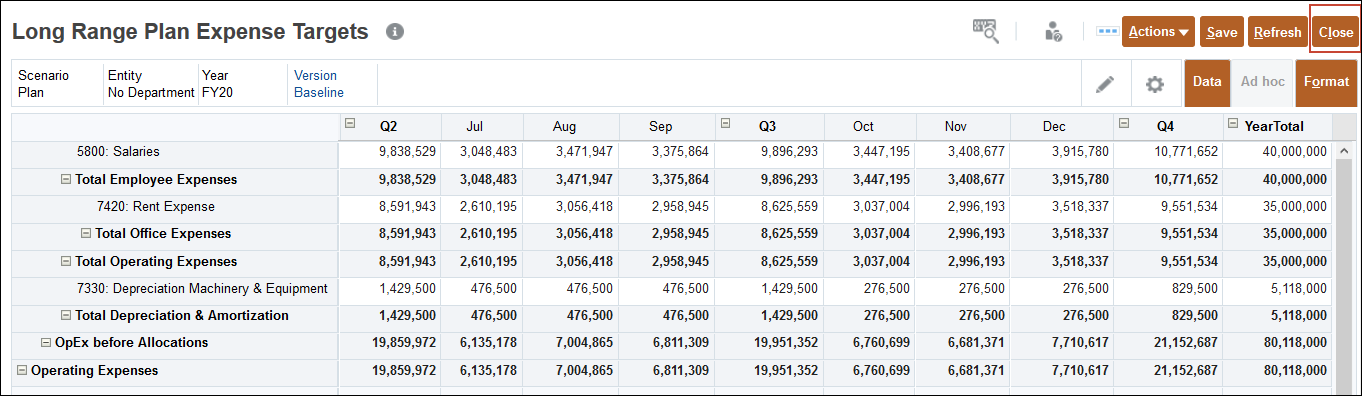Image resolution: width=1362 pixels, height=396 pixels.
Task: Collapse the YearTotal column group
Action: click(1233, 124)
